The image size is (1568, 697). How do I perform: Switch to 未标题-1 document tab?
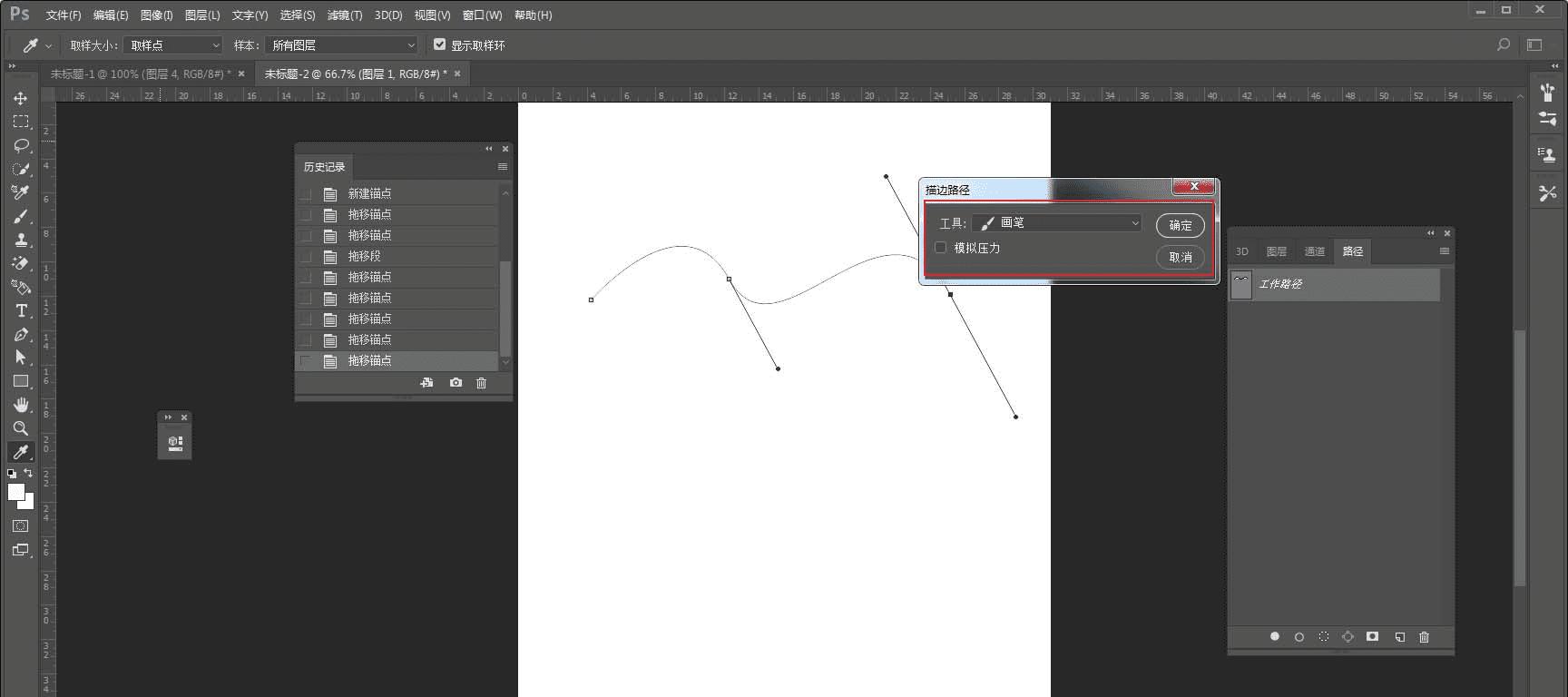pyautogui.click(x=140, y=74)
